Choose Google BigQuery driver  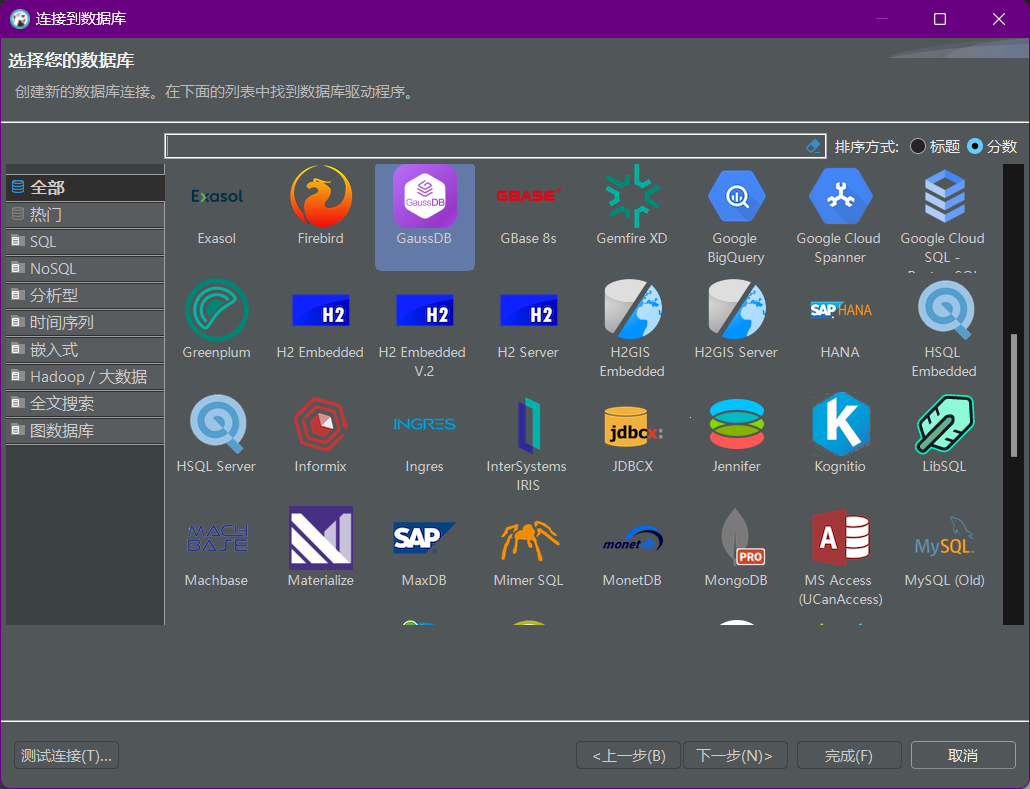(x=736, y=215)
